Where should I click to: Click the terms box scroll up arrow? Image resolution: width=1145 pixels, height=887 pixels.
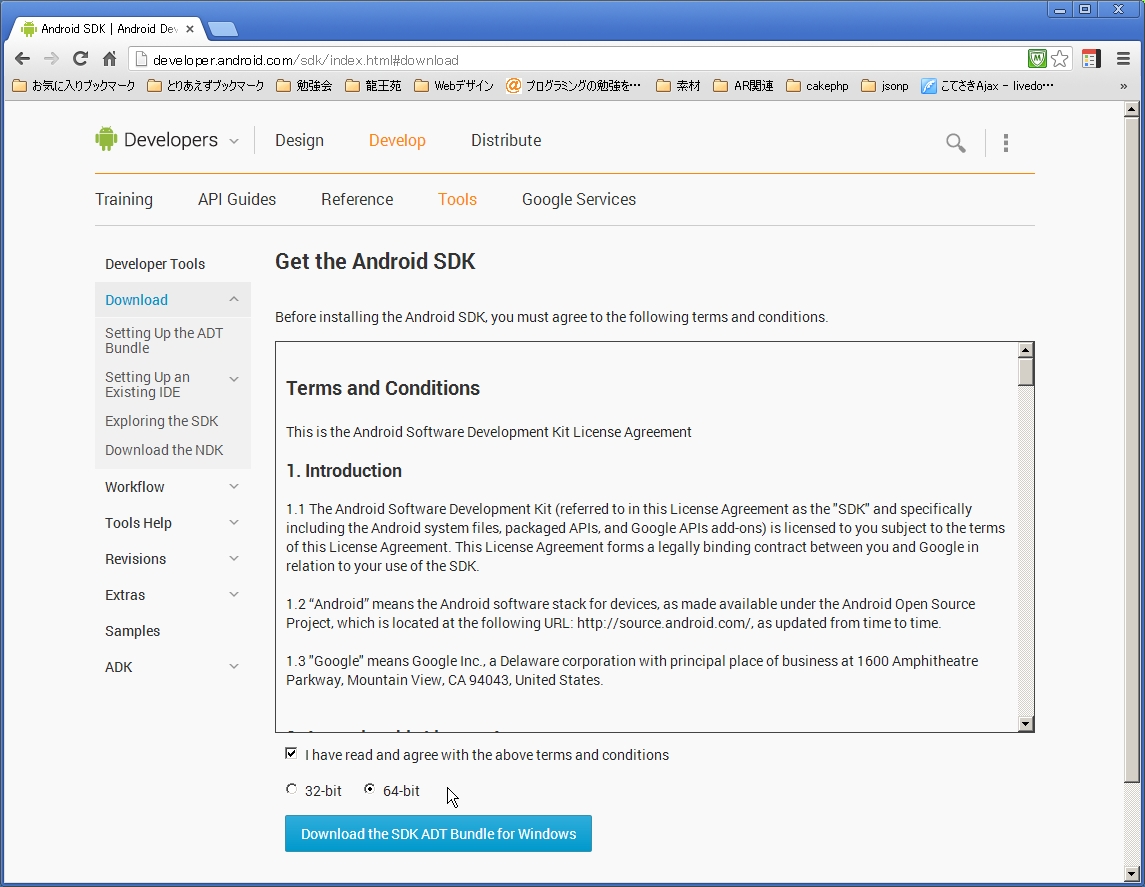tap(1026, 350)
